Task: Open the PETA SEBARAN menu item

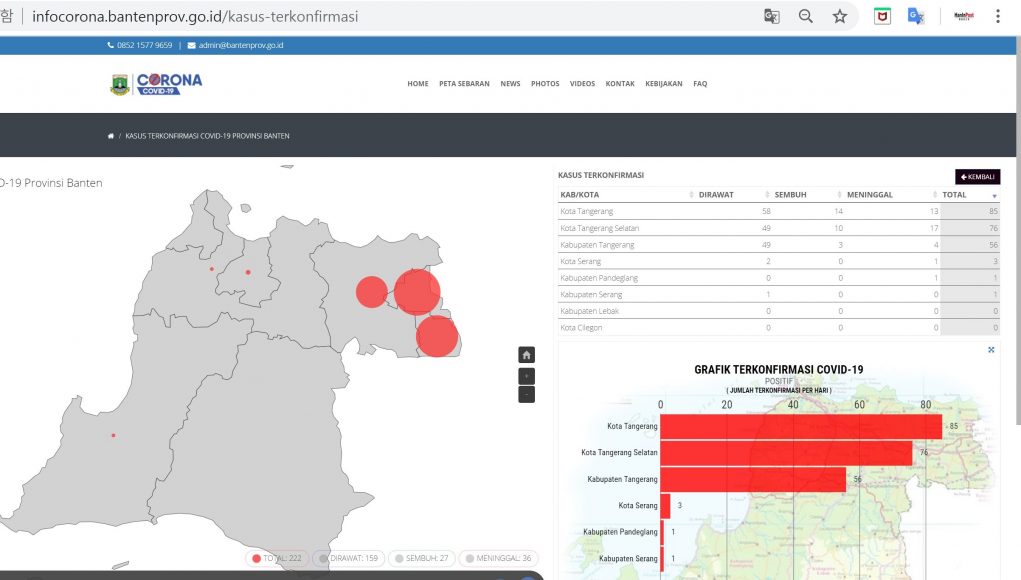Action: (464, 84)
